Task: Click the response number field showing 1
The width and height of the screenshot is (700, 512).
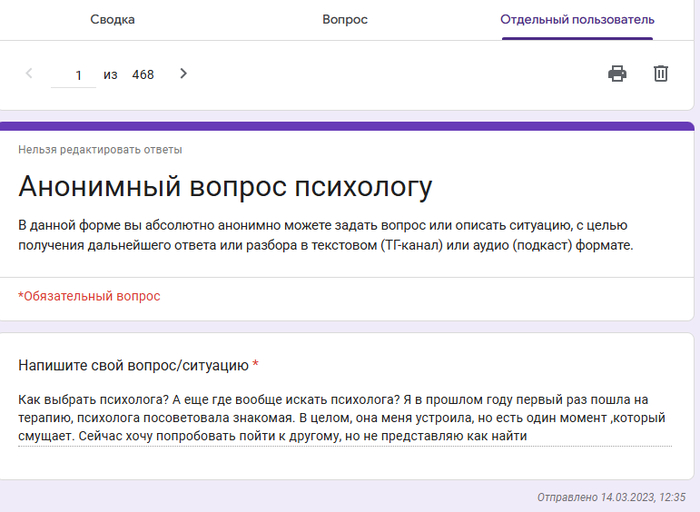Action: 74,75
